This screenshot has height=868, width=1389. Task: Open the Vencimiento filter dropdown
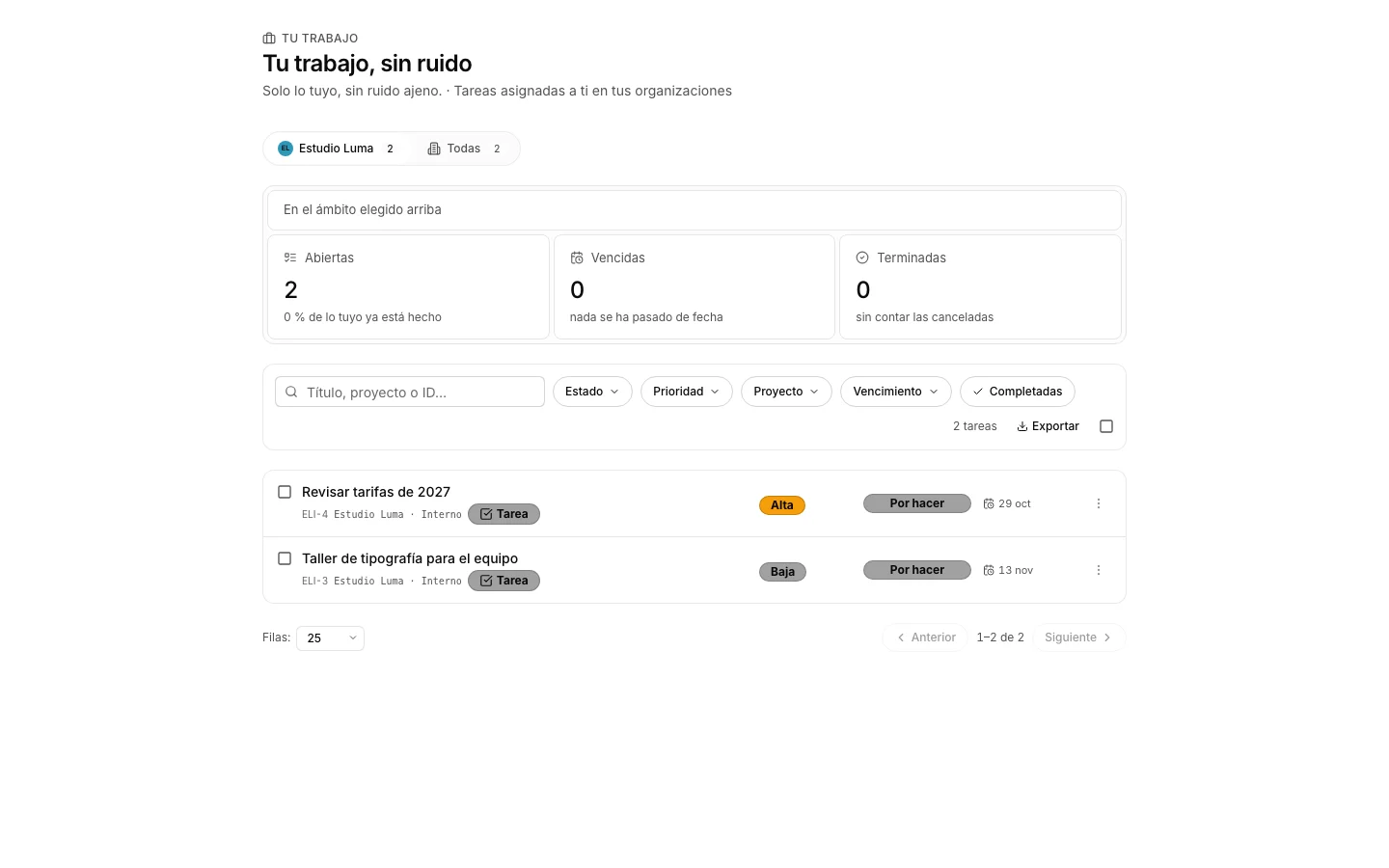(896, 392)
